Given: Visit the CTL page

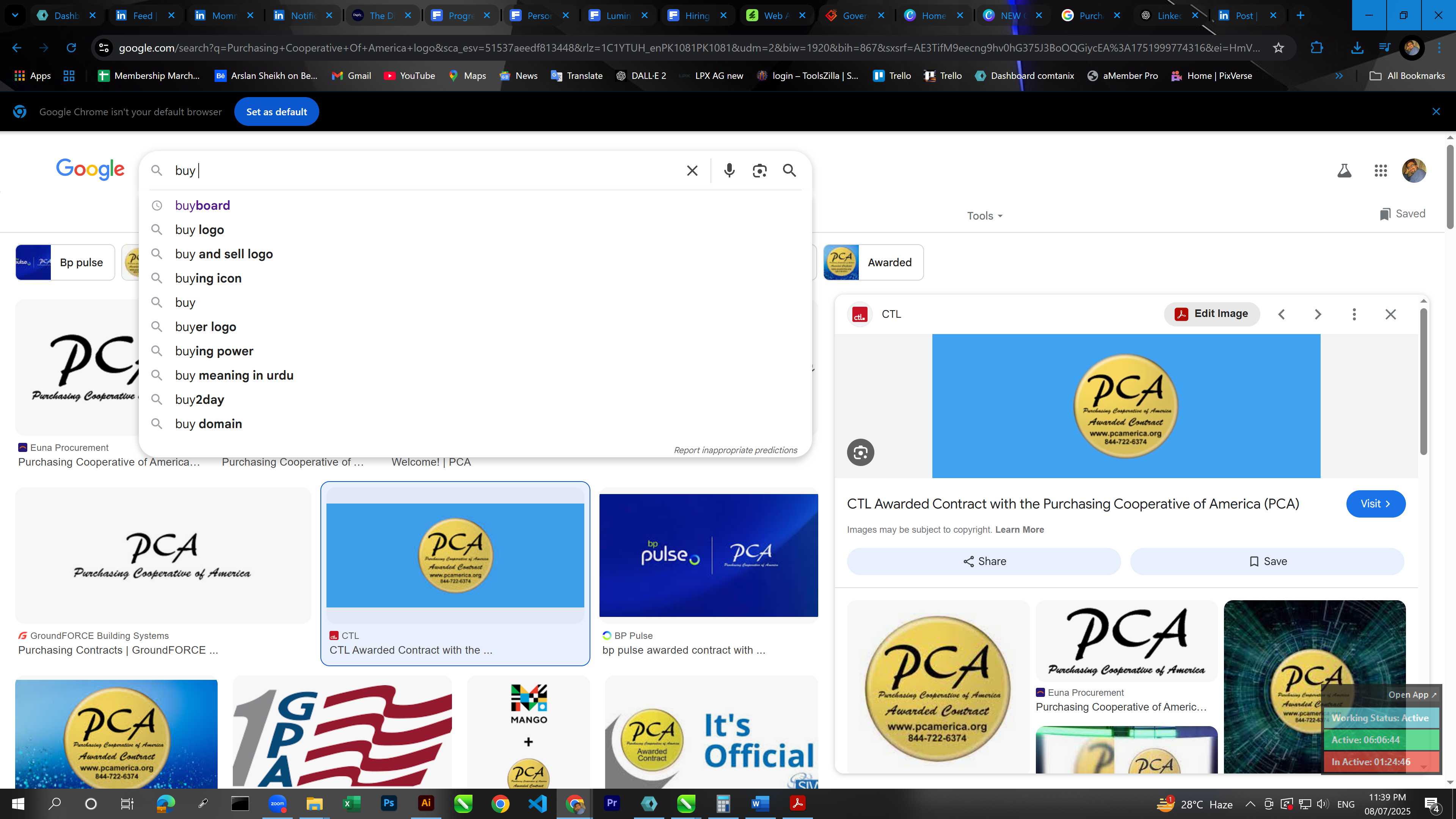Looking at the screenshot, I should coord(1375,504).
